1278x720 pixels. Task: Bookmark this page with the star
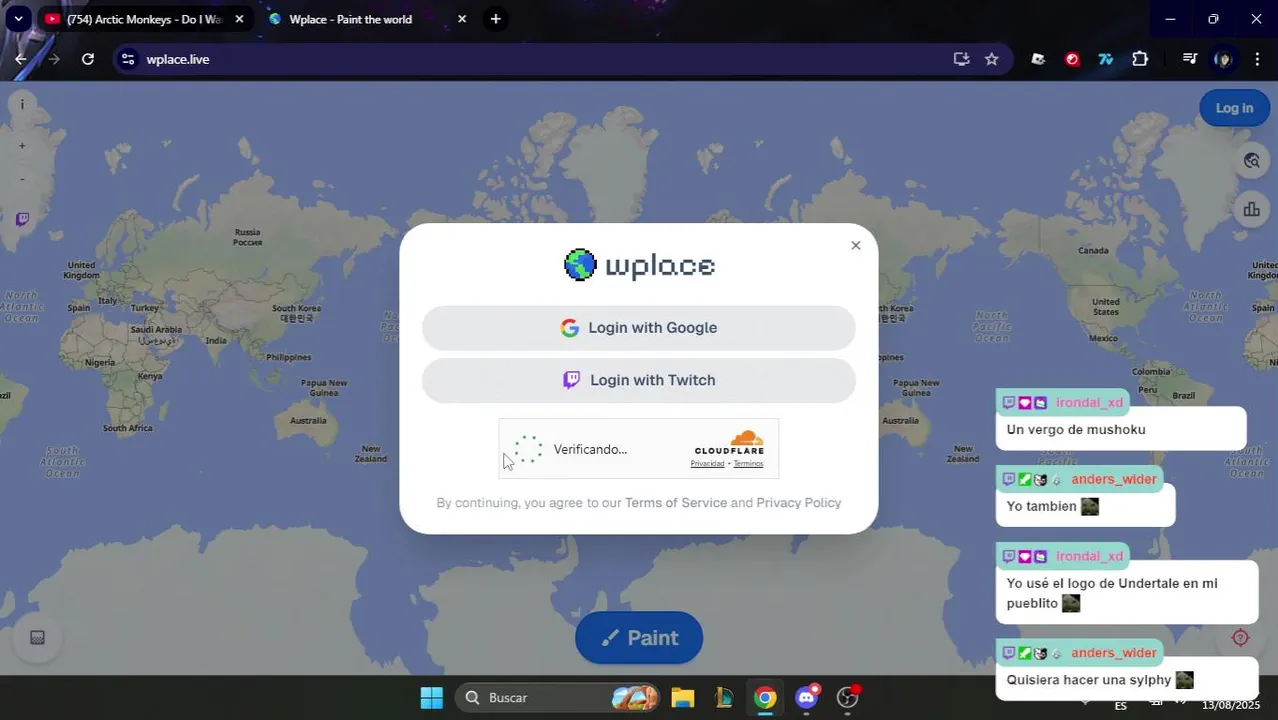click(x=991, y=59)
